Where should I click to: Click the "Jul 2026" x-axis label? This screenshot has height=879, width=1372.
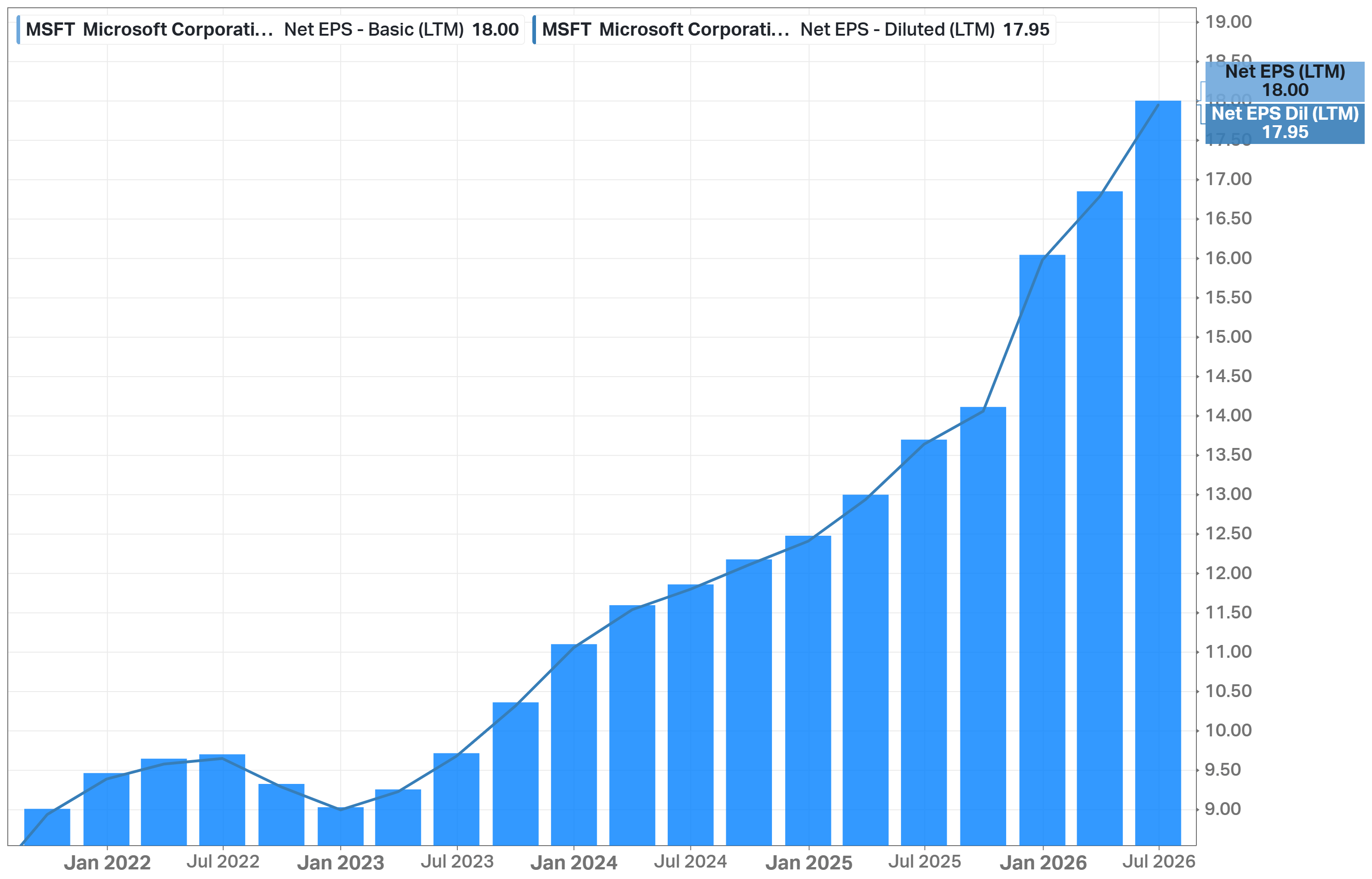(1159, 861)
